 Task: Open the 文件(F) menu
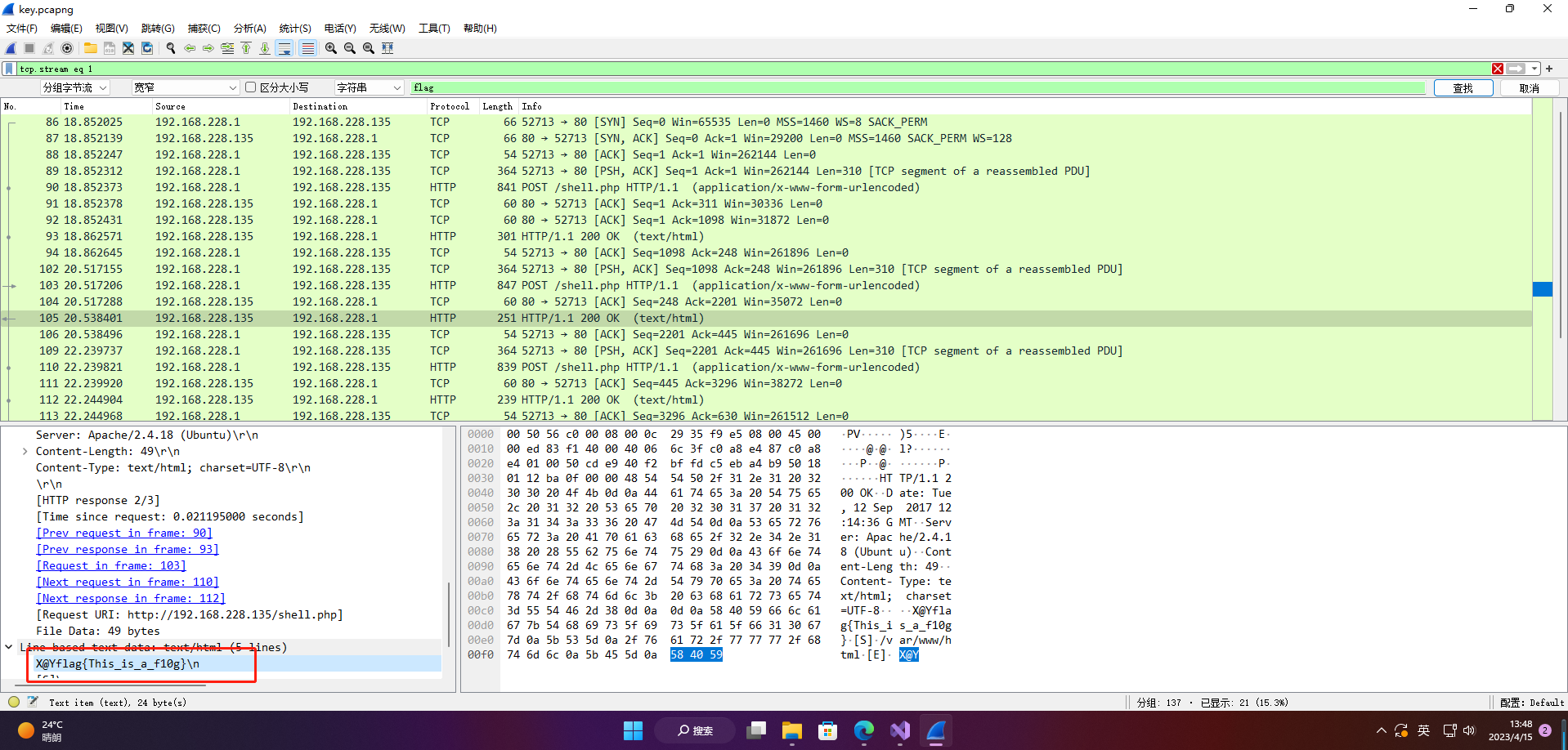22,29
